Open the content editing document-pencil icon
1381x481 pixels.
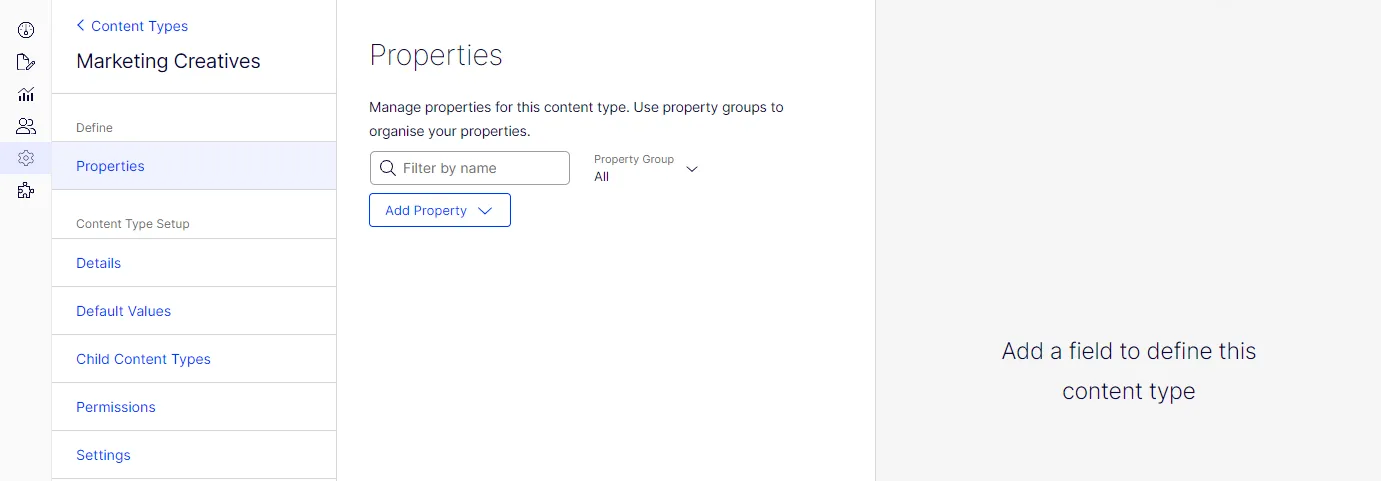(x=26, y=62)
